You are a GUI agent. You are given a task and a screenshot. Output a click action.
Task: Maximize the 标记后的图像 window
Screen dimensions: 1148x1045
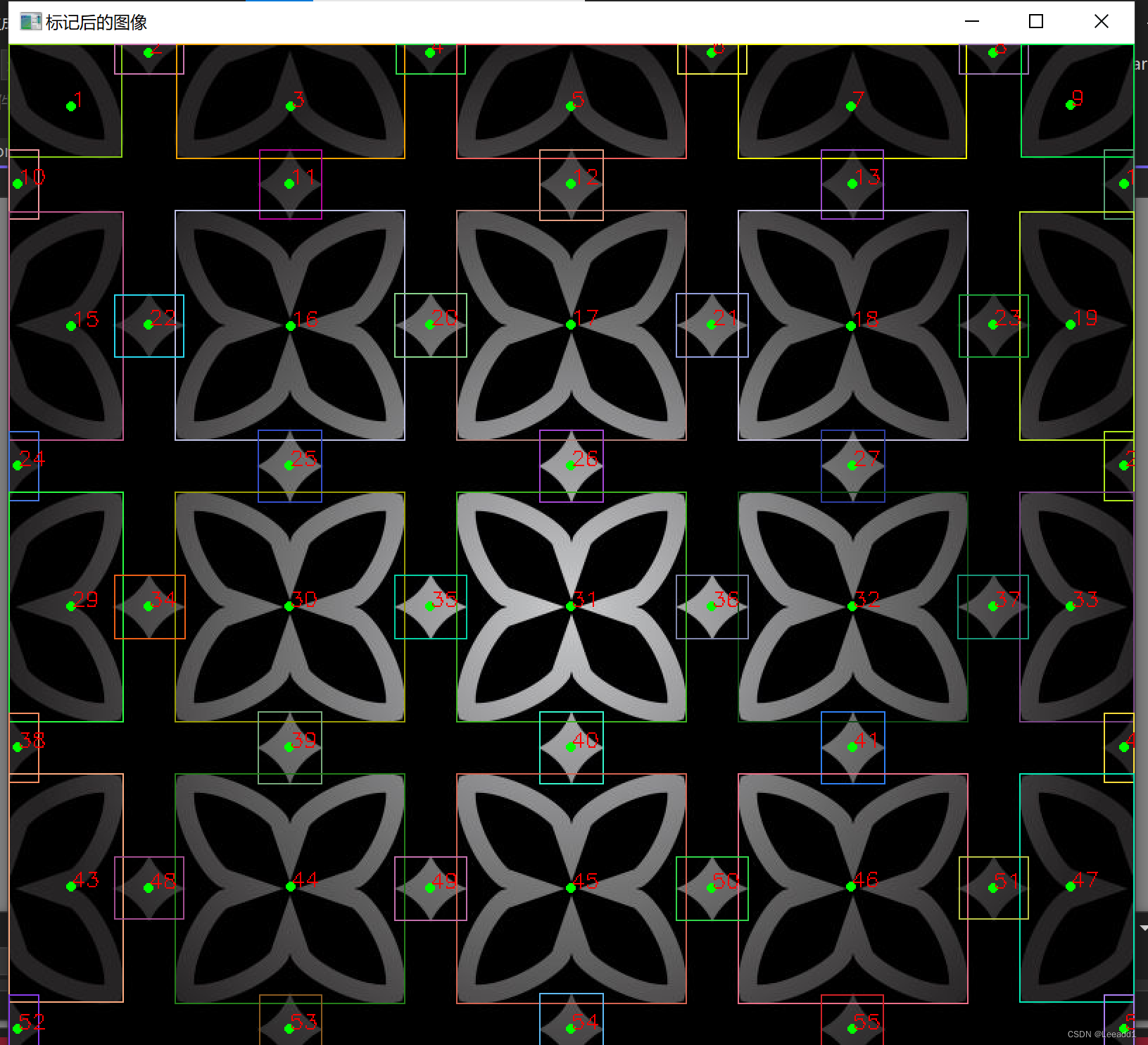tap(1036, 22)
